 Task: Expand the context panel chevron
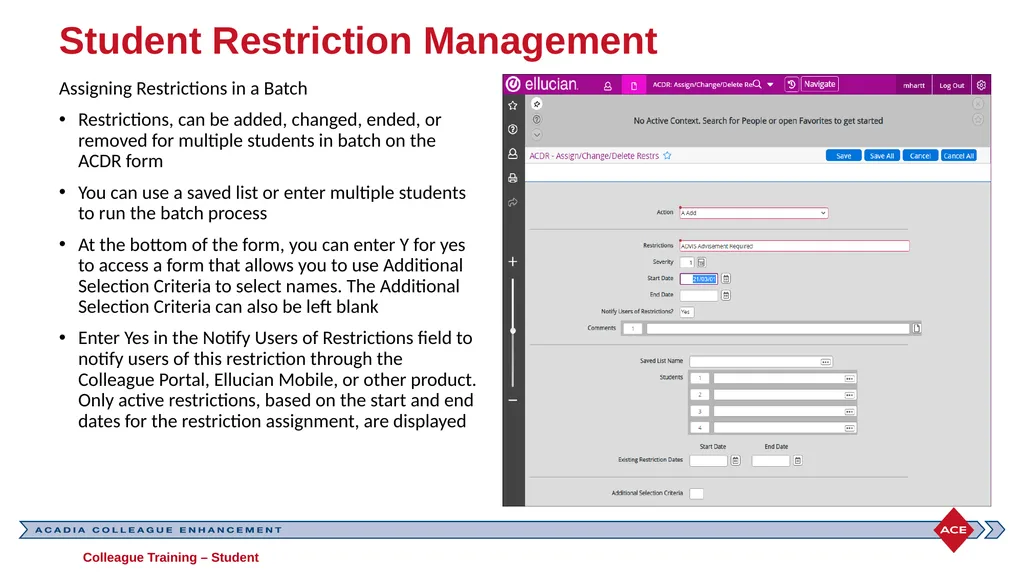537,135
